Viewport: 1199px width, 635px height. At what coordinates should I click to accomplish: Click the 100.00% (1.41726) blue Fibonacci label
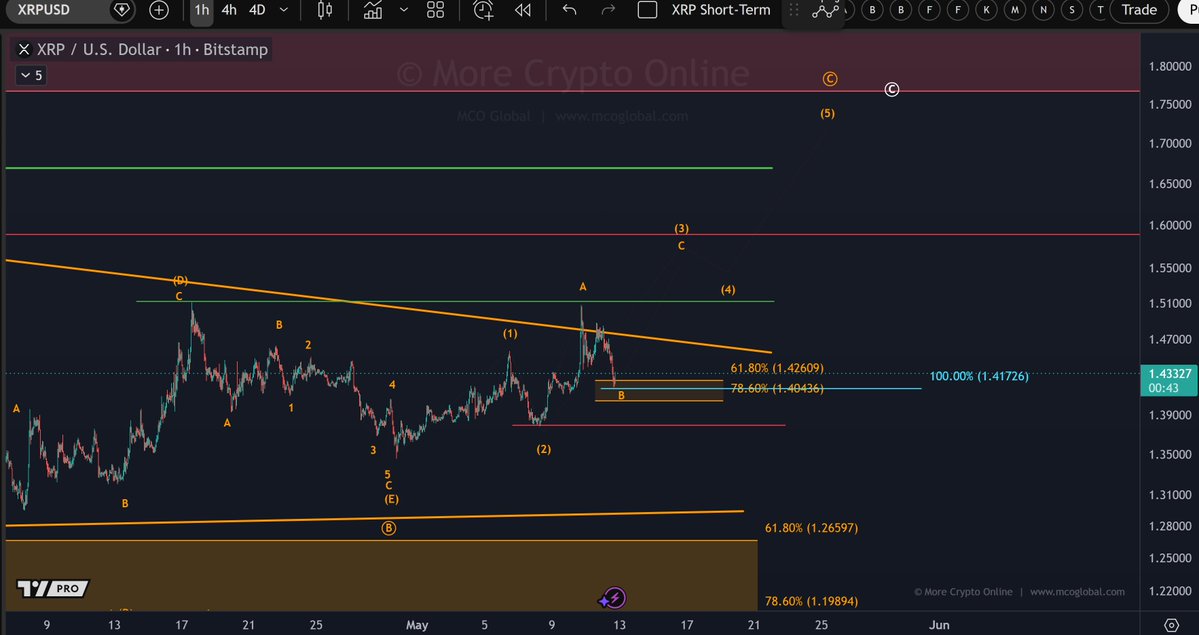coord(979,376)
